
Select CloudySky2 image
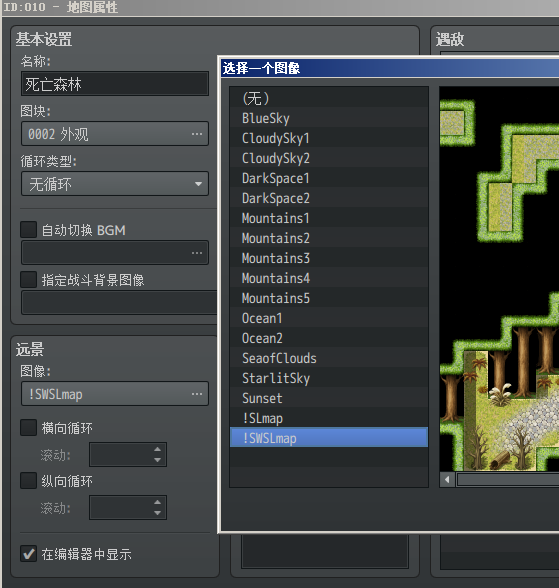[329, 158]
